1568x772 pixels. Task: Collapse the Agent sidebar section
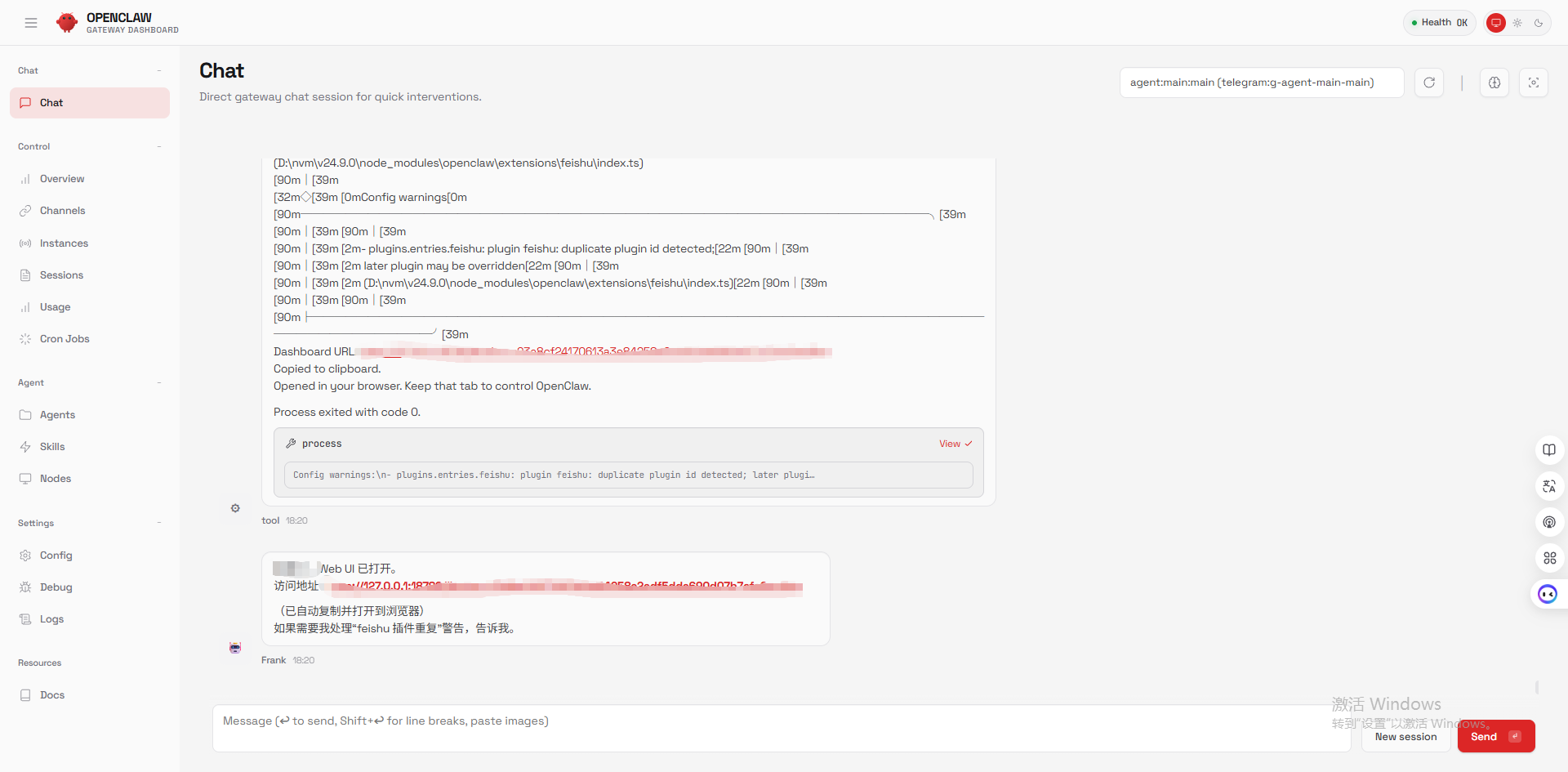tap(159, 382)
